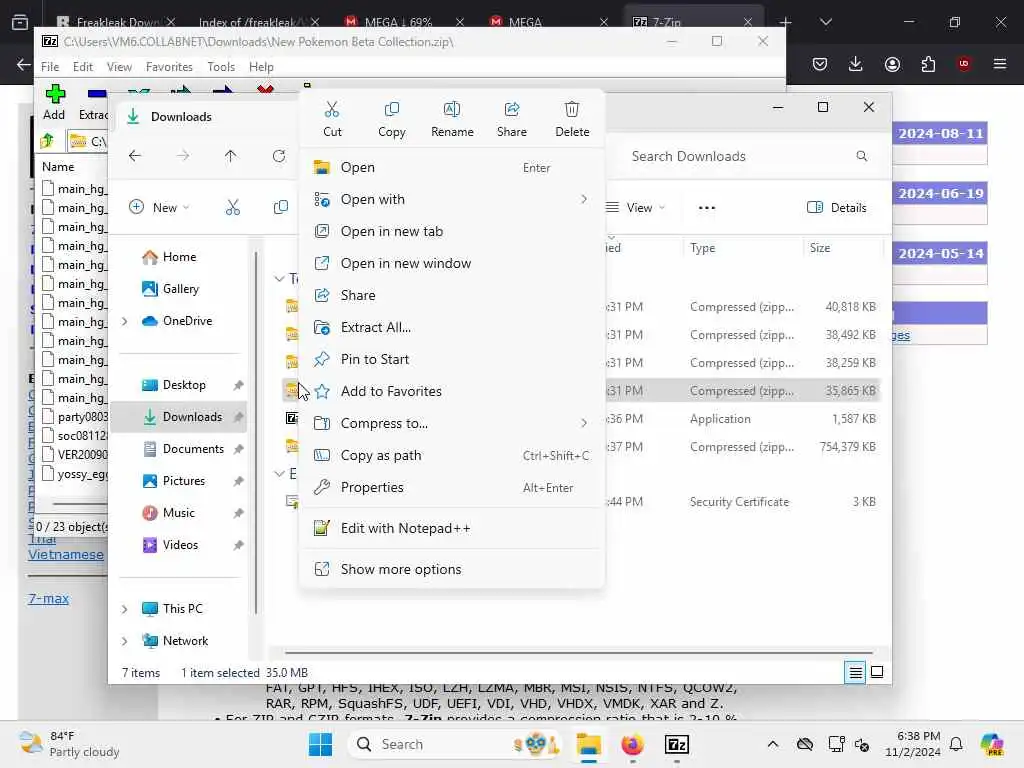Select Copy as path
1024x768 pixels.
coord(451,455)
